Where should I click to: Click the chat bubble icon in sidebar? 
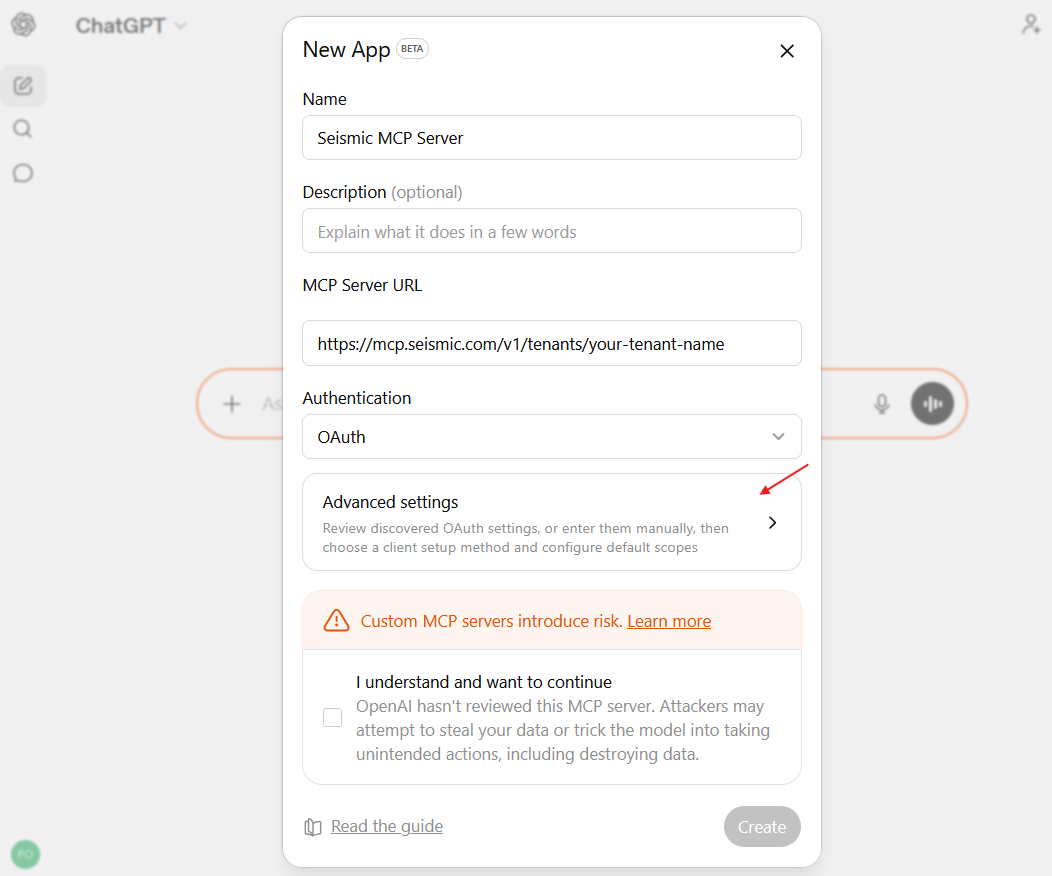click(x=23, y=172)
